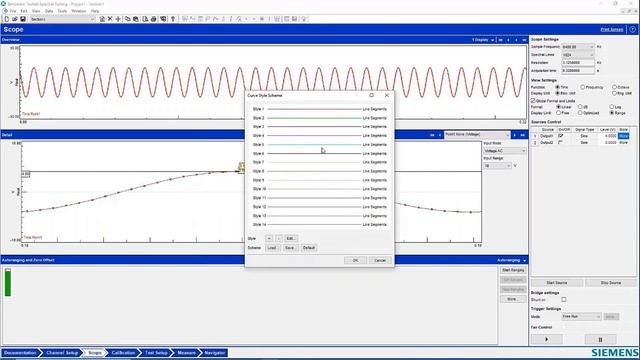Select the Octave function radio button
Screen dimensions: 640x360
click(x=614, y=87)
